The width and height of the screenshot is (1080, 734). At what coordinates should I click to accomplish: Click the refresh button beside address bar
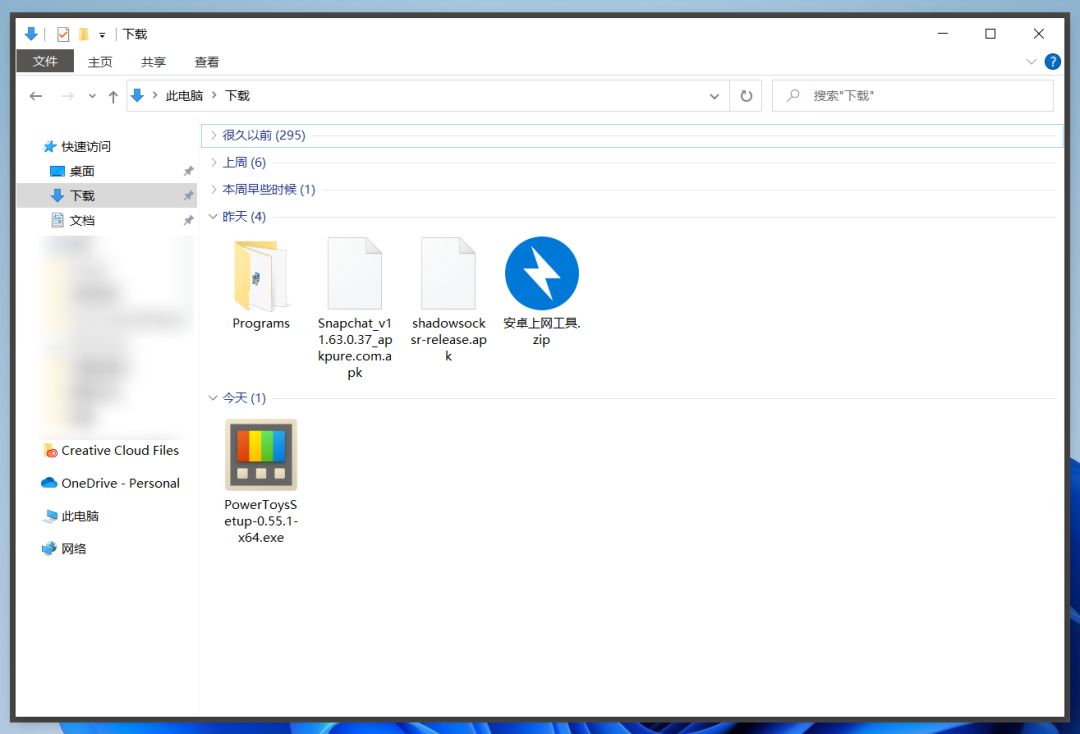point(746,96)
